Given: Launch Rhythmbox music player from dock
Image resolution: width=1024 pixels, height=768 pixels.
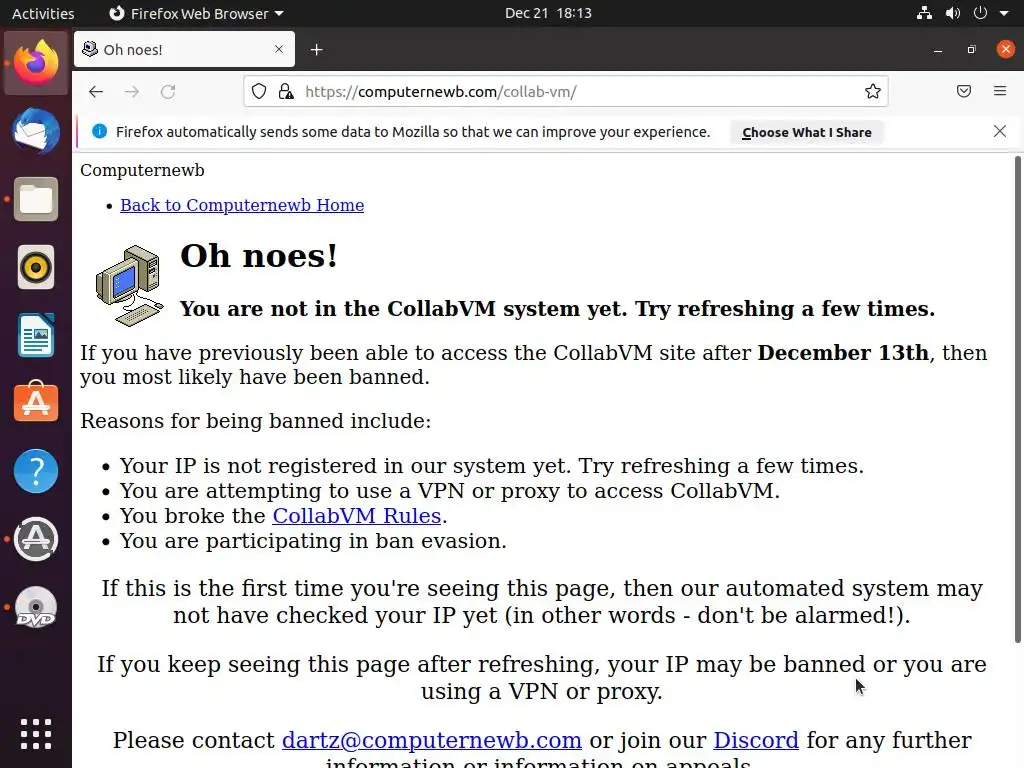Looking at the screenshot, I should (x=36, y=267).
